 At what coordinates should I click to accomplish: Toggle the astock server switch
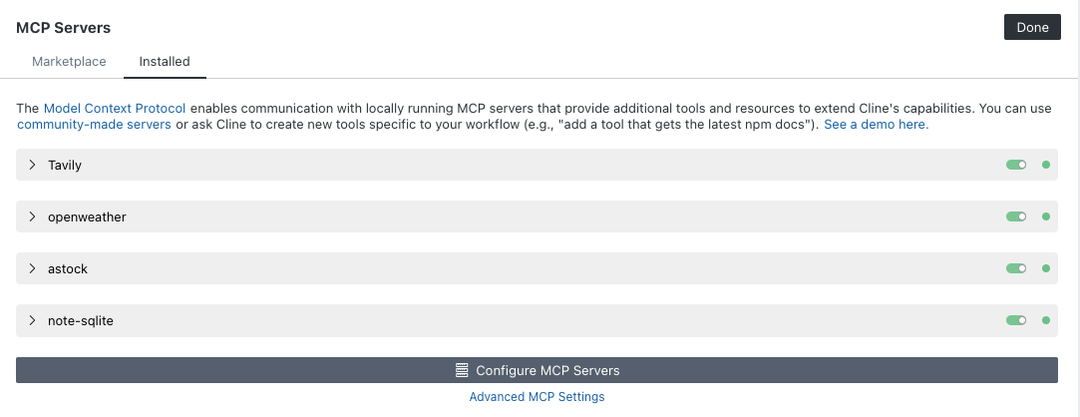tap(1016, 269)
